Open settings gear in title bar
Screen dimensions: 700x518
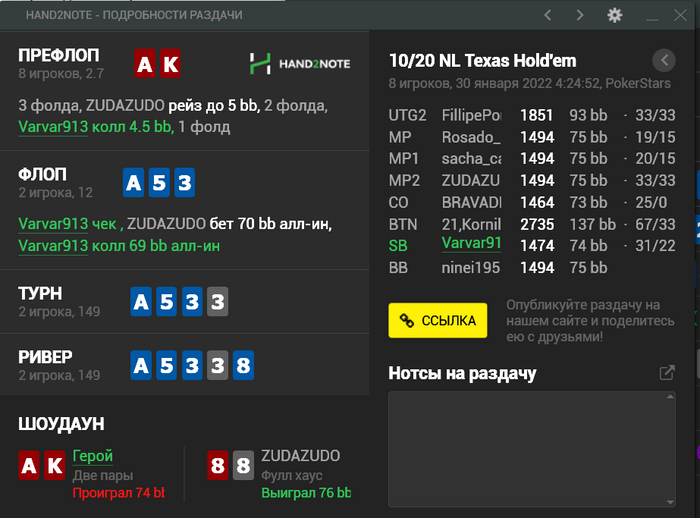615,15
